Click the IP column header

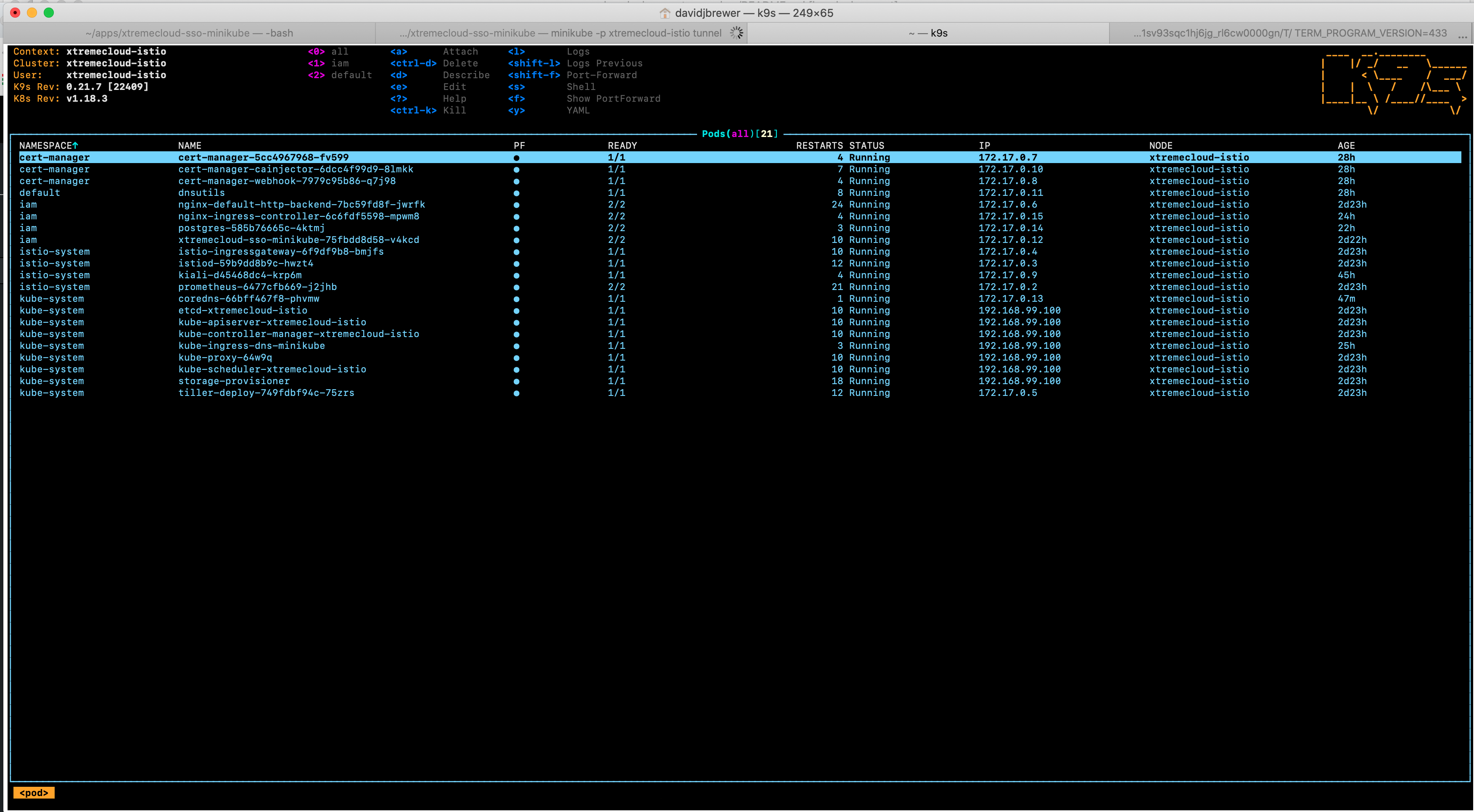pyautogui.click(x=984, y=145)
